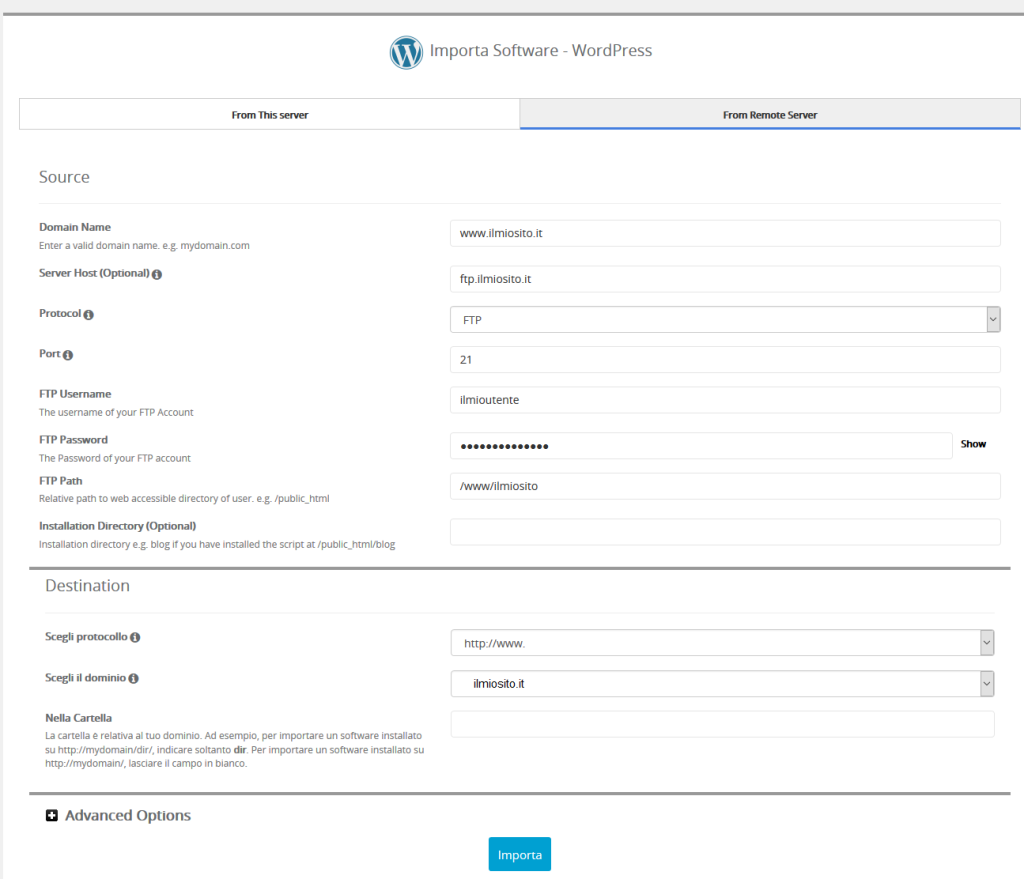The image size is (1024, 879).
Task: Click the Nella Cartella label
Action: pyautogui.click(x=78, y=718)
